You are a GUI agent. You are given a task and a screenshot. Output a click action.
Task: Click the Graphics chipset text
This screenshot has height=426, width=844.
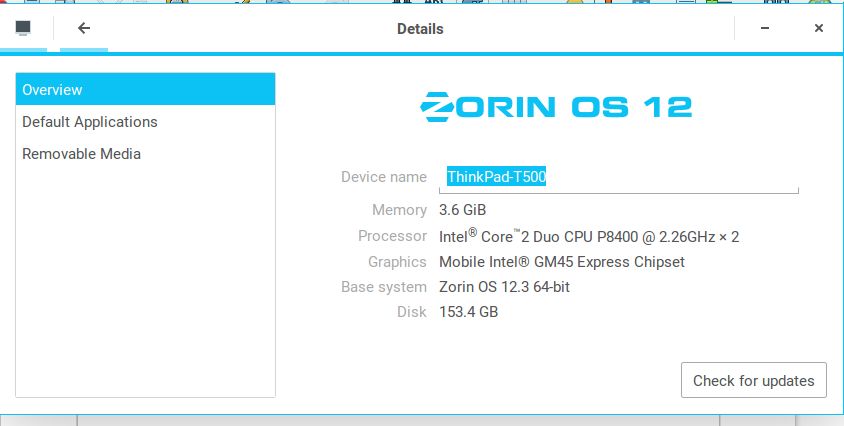pyautogui.click(x=562, y=262)
